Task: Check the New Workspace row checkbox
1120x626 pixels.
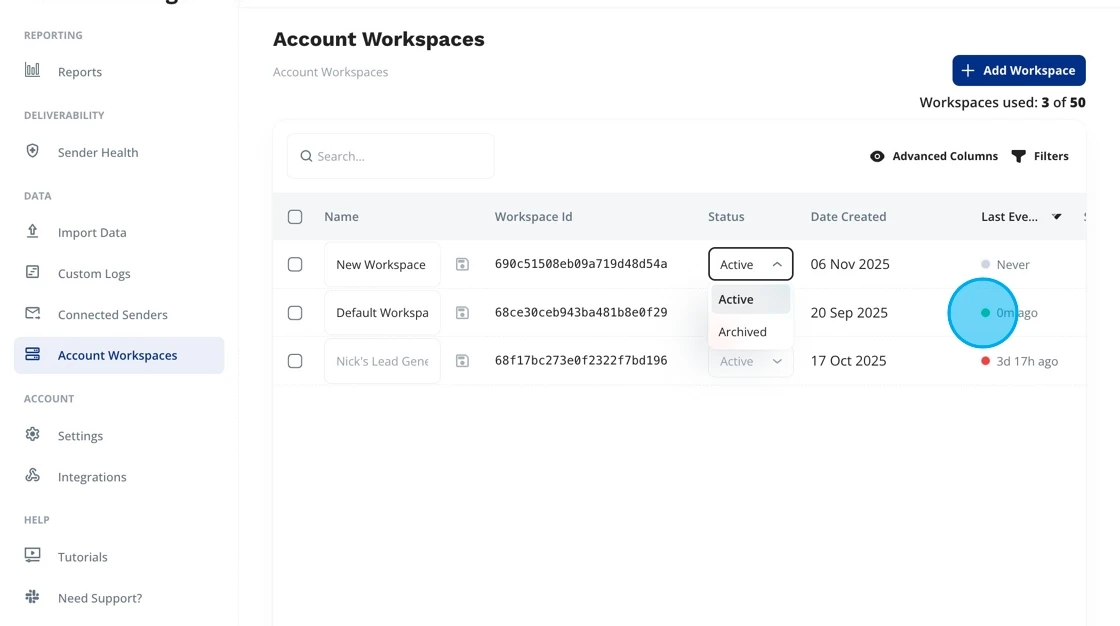Action: (294, 263)
